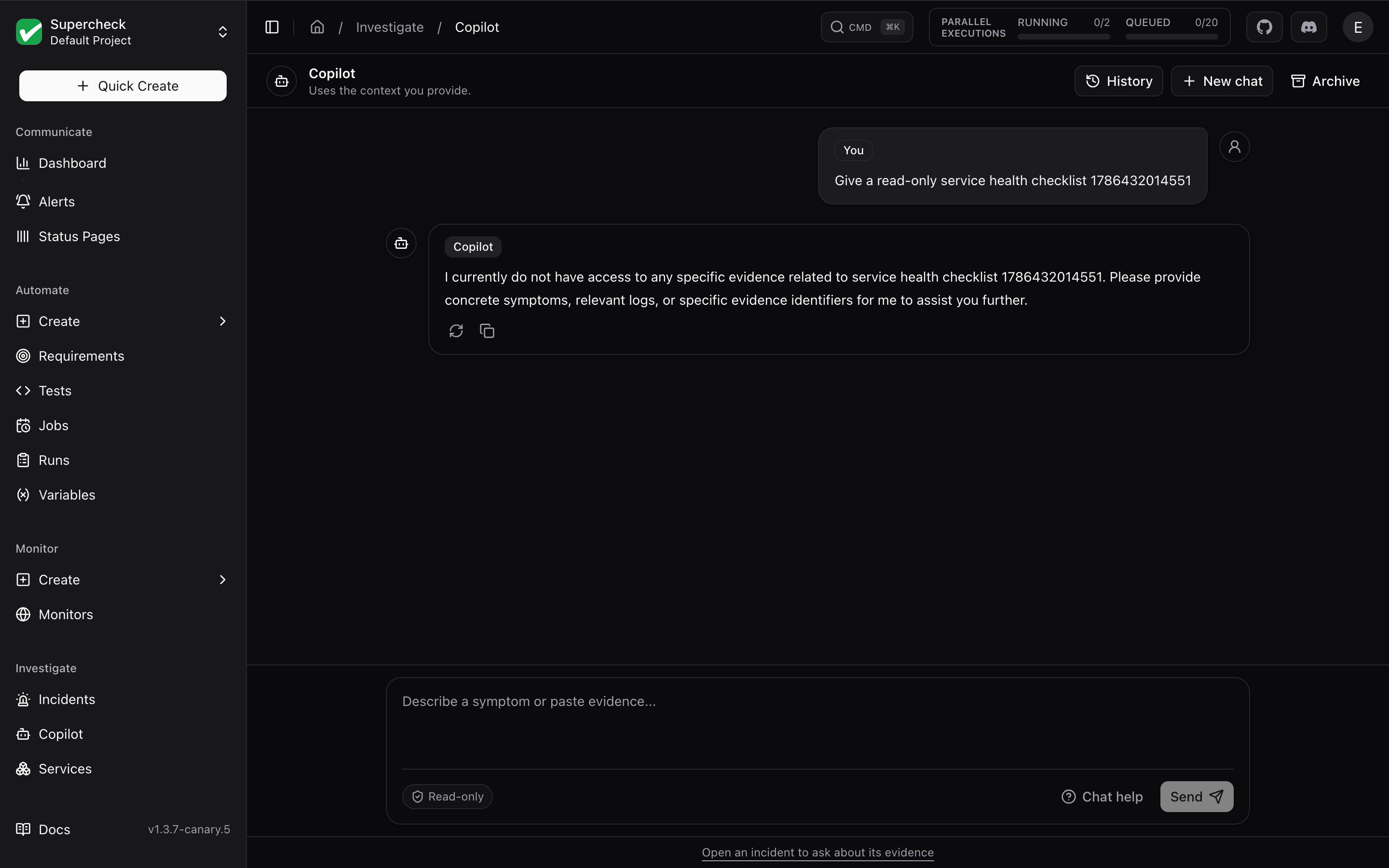Screen dimensions: 1389x868
Task: Open the Runs section
Action: [x=123, y=461]
